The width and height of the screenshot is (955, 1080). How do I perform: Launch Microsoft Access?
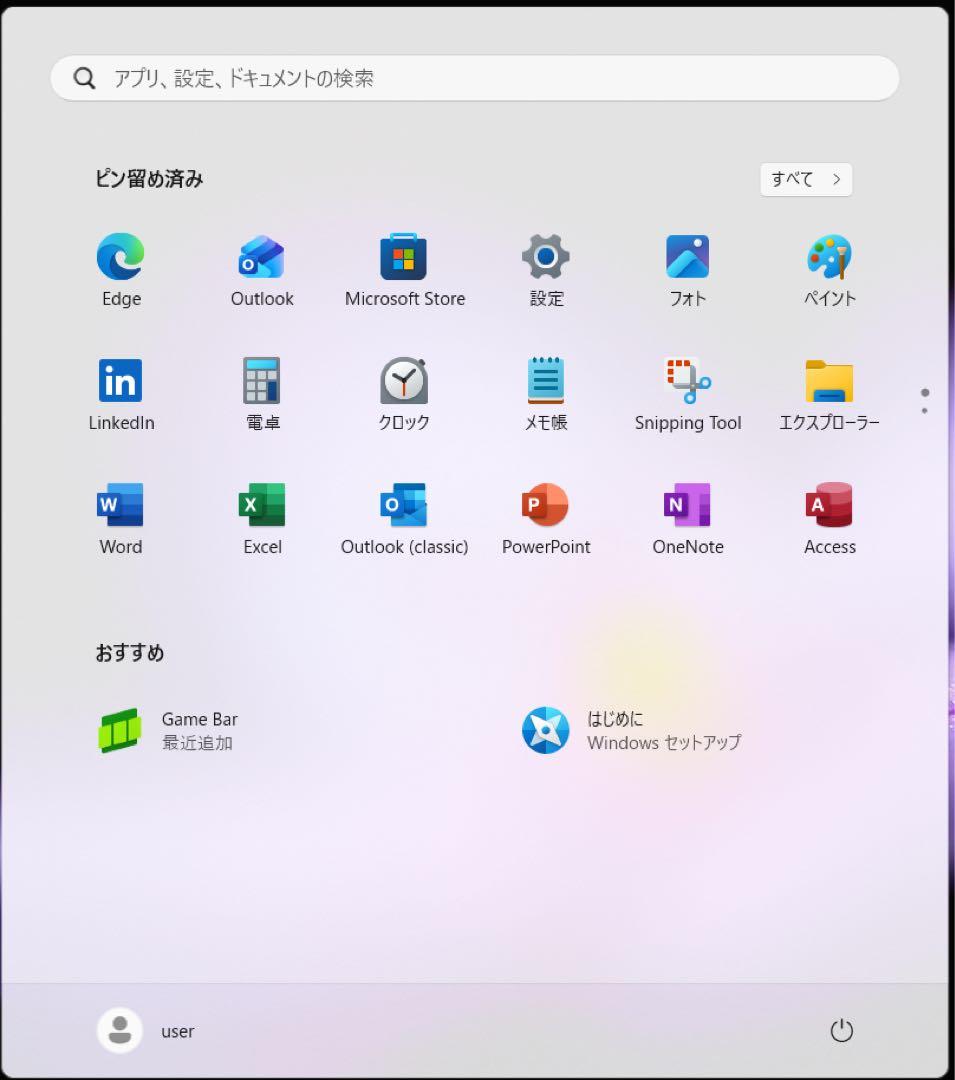click(x=829, y=505)
